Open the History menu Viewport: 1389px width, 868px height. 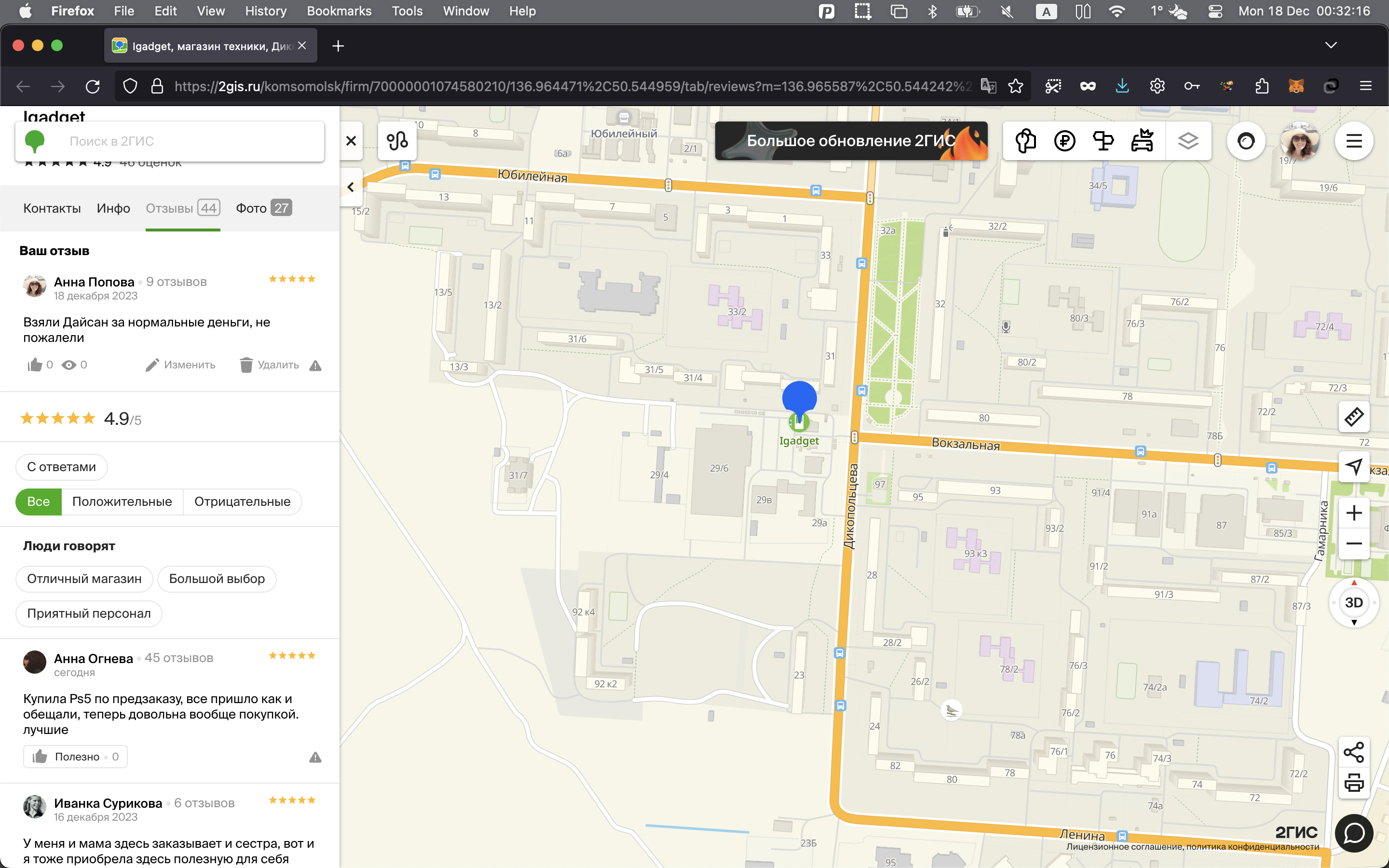coord(266,11)
